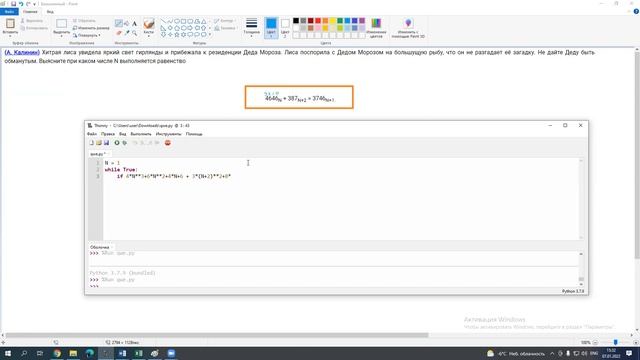
Task: Open the shape Fill dropdown
Action: click(x=225, y=28)
